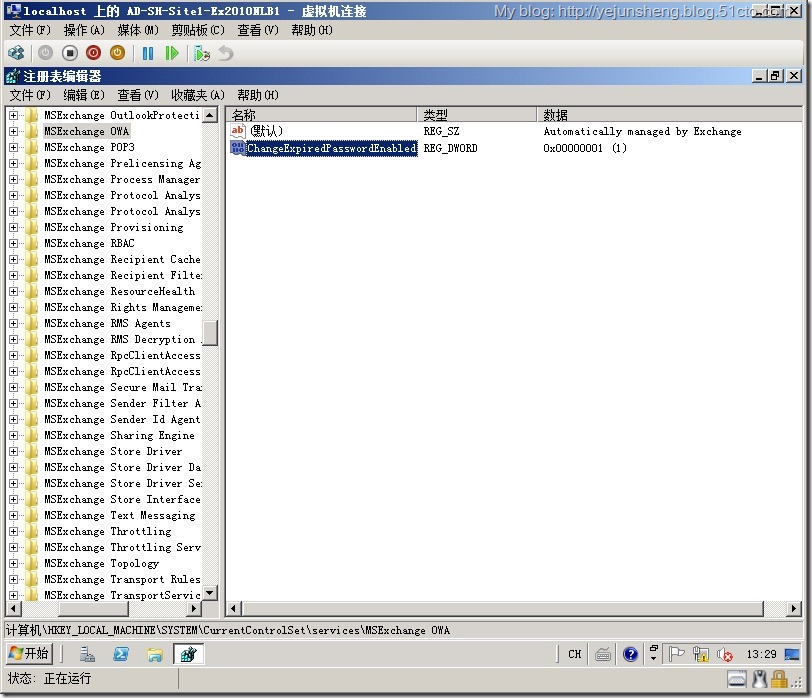
Task: Click the mouse icon in VM status bar
Action: pos(760,679)
